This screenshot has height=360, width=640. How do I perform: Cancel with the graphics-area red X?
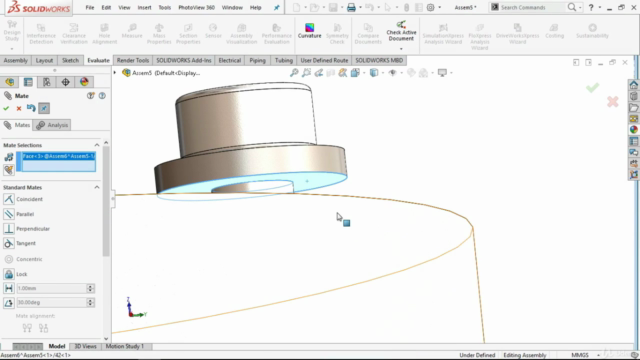click(x=612, y=102)
